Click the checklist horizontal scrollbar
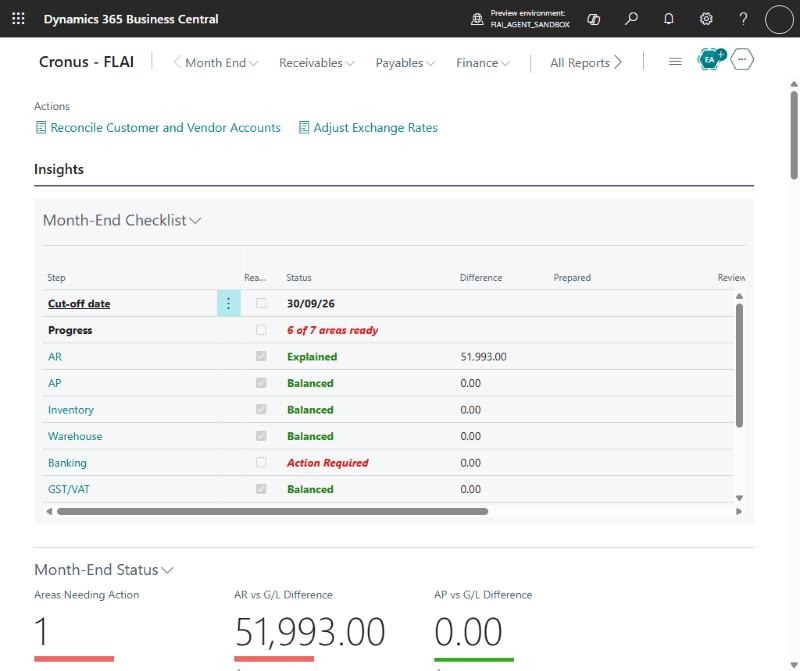This screenshot has height=671, width=800. coord(272,511)
